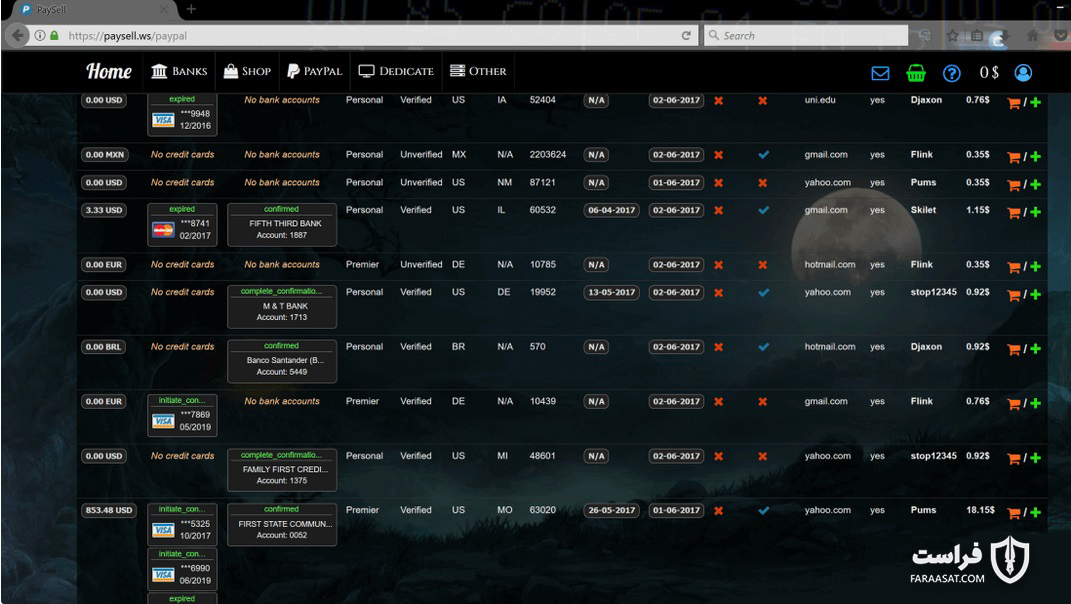Click the 3.33 USD balance badge
This screenshot has width=1071, height=604.
coord(104,210)
